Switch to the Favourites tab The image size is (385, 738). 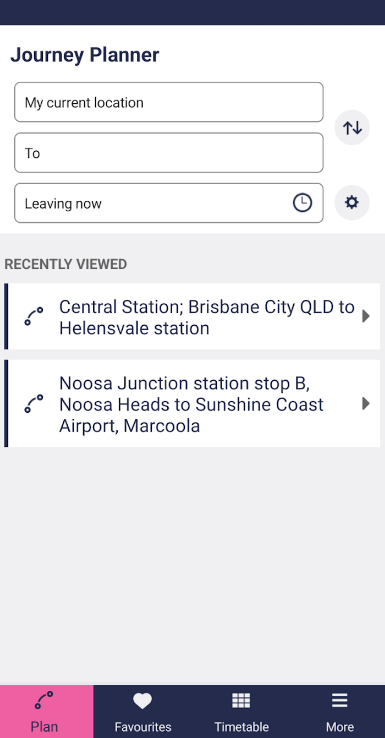(x=143, y=712)
